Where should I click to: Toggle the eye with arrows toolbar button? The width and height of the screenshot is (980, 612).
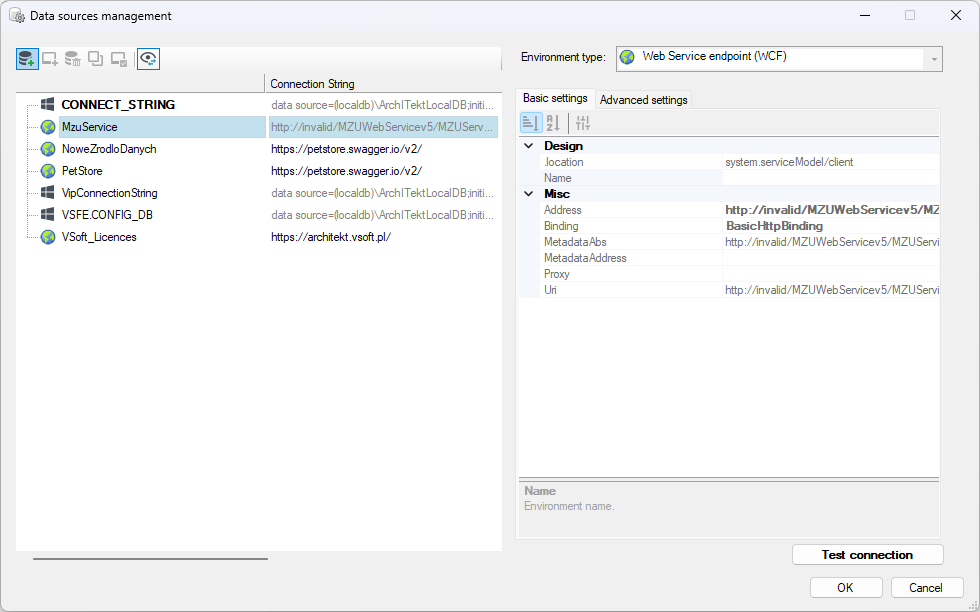pos(148,59)
